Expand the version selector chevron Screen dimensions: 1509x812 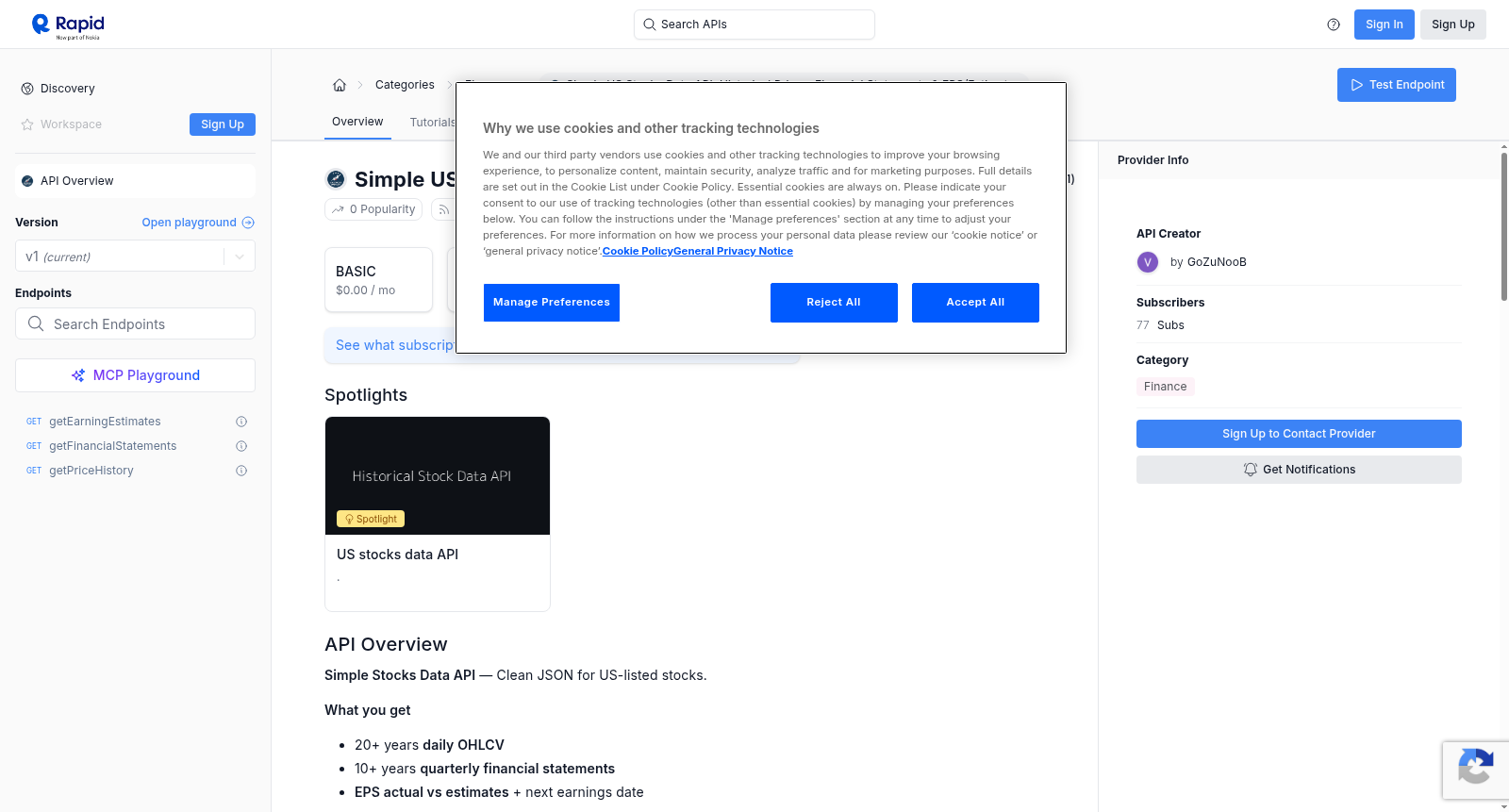[x=240, y=257]
